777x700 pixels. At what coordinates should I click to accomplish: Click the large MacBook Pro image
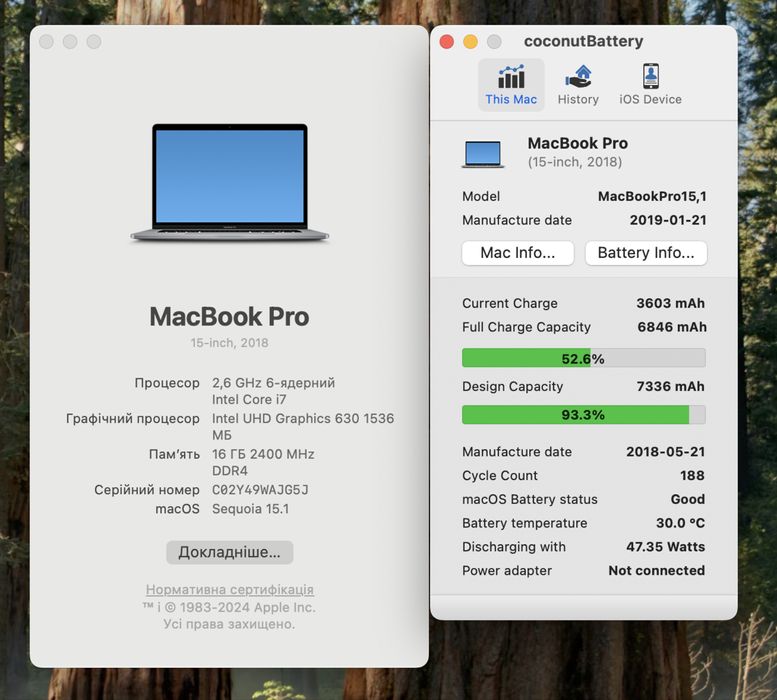pos(229,183)
